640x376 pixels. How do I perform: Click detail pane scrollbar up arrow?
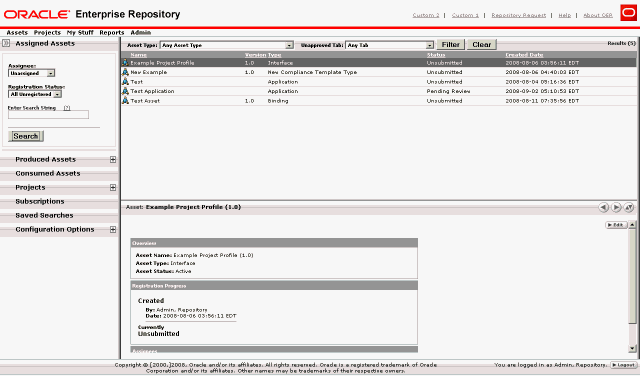point(632,225)
